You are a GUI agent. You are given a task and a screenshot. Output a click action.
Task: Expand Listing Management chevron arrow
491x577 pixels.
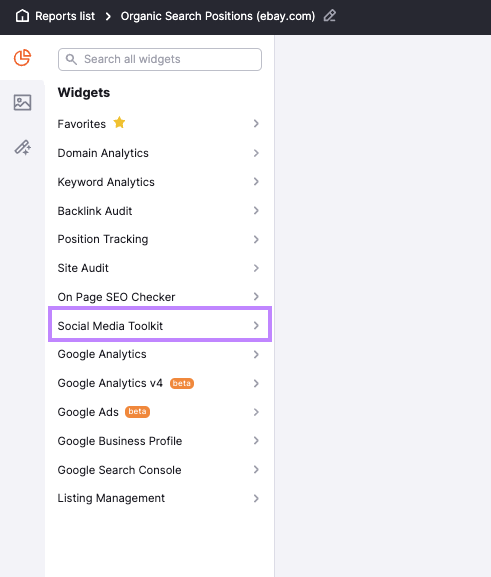tap(256, 499)
